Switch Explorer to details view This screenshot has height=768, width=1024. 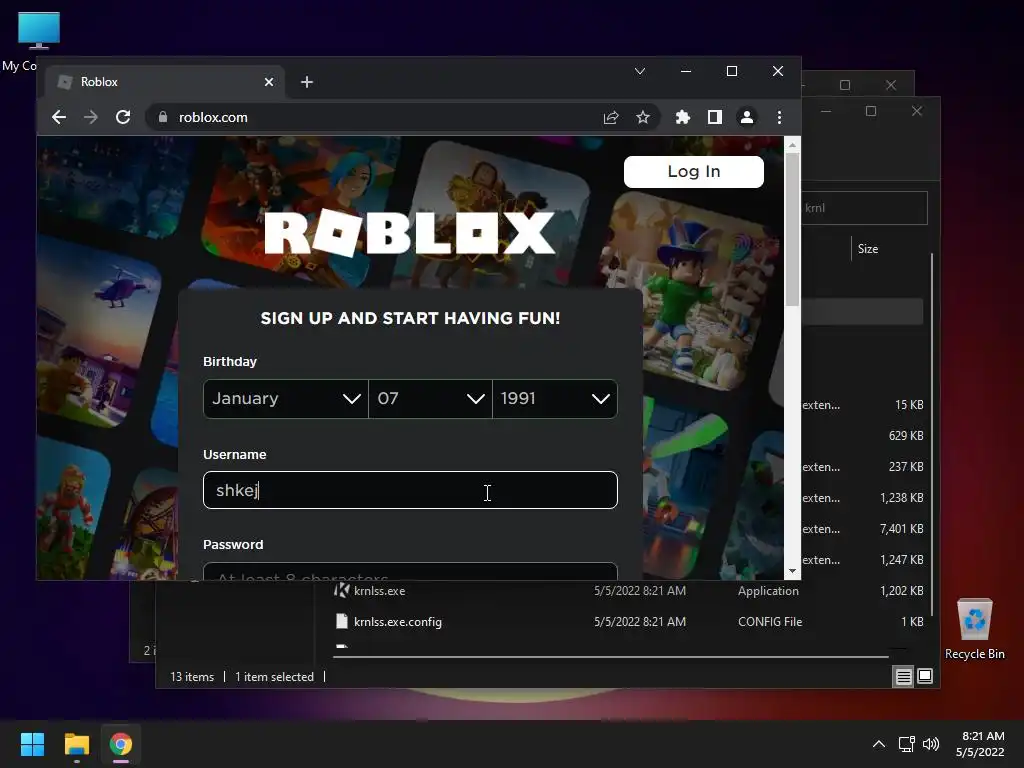tap(903, 677)
